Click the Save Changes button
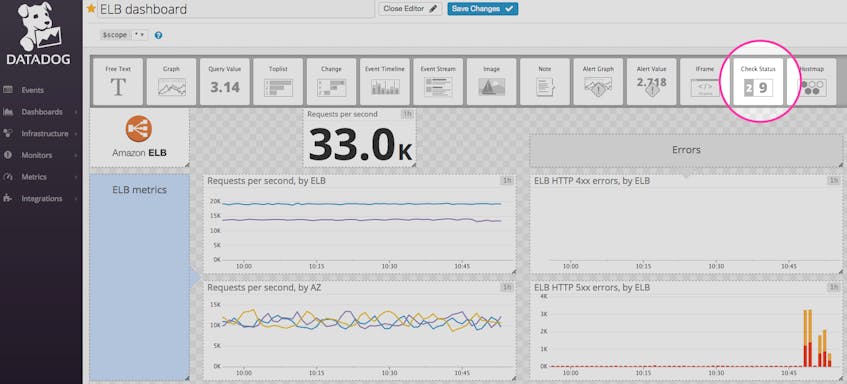The width and height of the screenshot is (847, 384). pyautogui.click(x=482, y=9)
